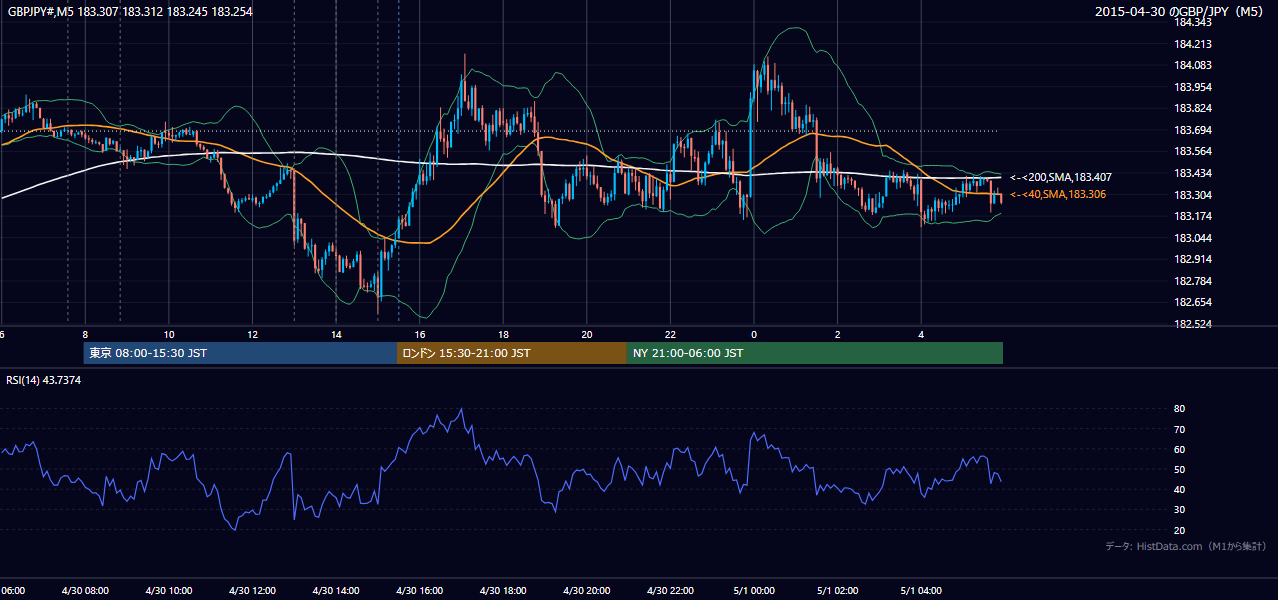Click hour label 20 under the price chart

pyautogui.click(x=587, y=334)
